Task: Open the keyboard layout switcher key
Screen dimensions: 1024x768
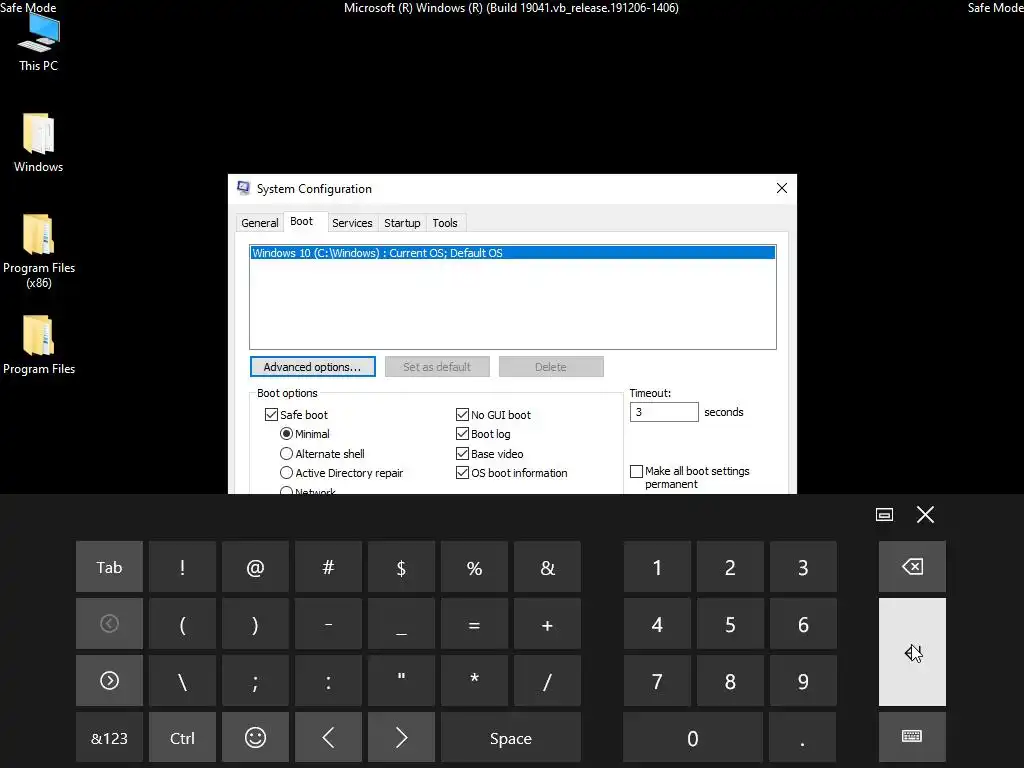Action: 912,737
